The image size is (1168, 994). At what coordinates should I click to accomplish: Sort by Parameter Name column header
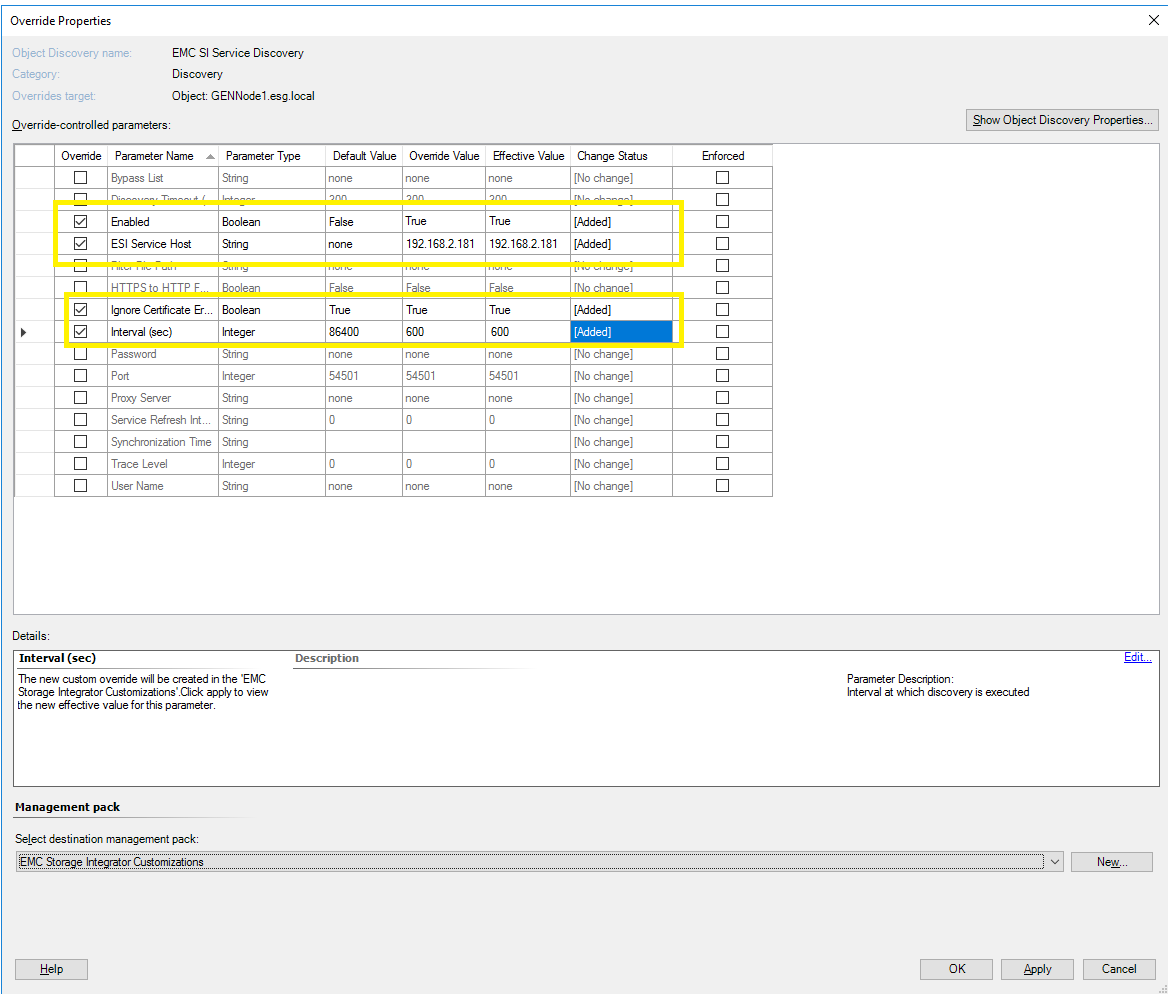(x=162, y=156)
